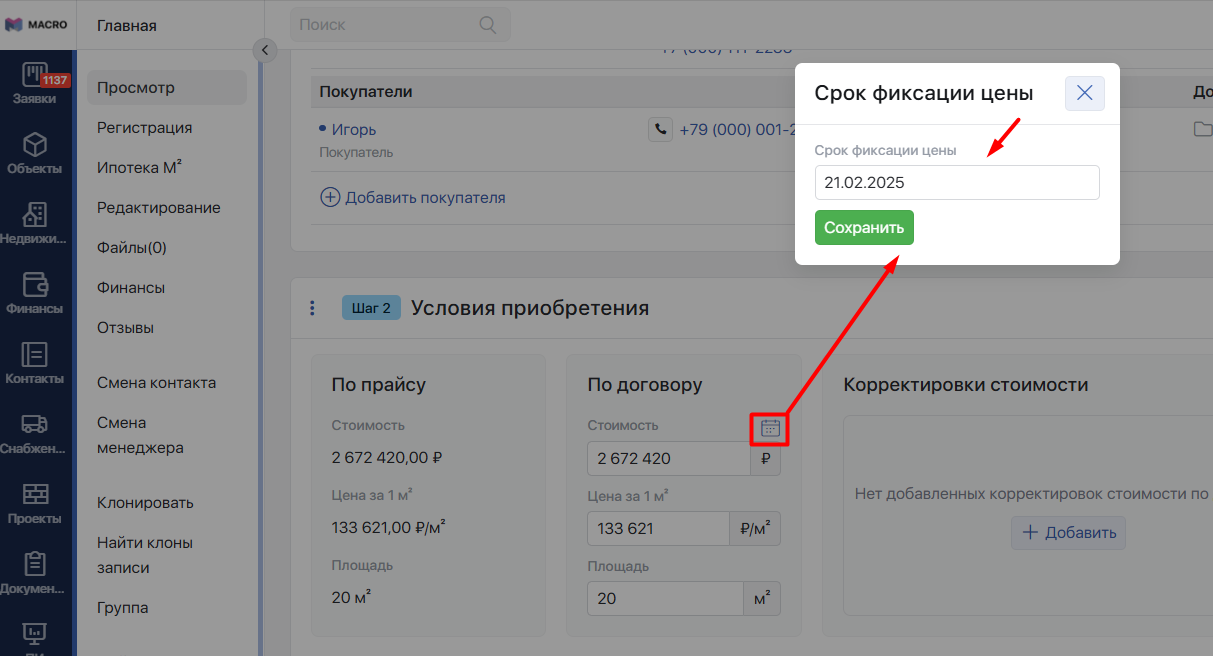Add a price adjustment with Добавить
Screen dimensions: 1213x656
point(1068,533)
